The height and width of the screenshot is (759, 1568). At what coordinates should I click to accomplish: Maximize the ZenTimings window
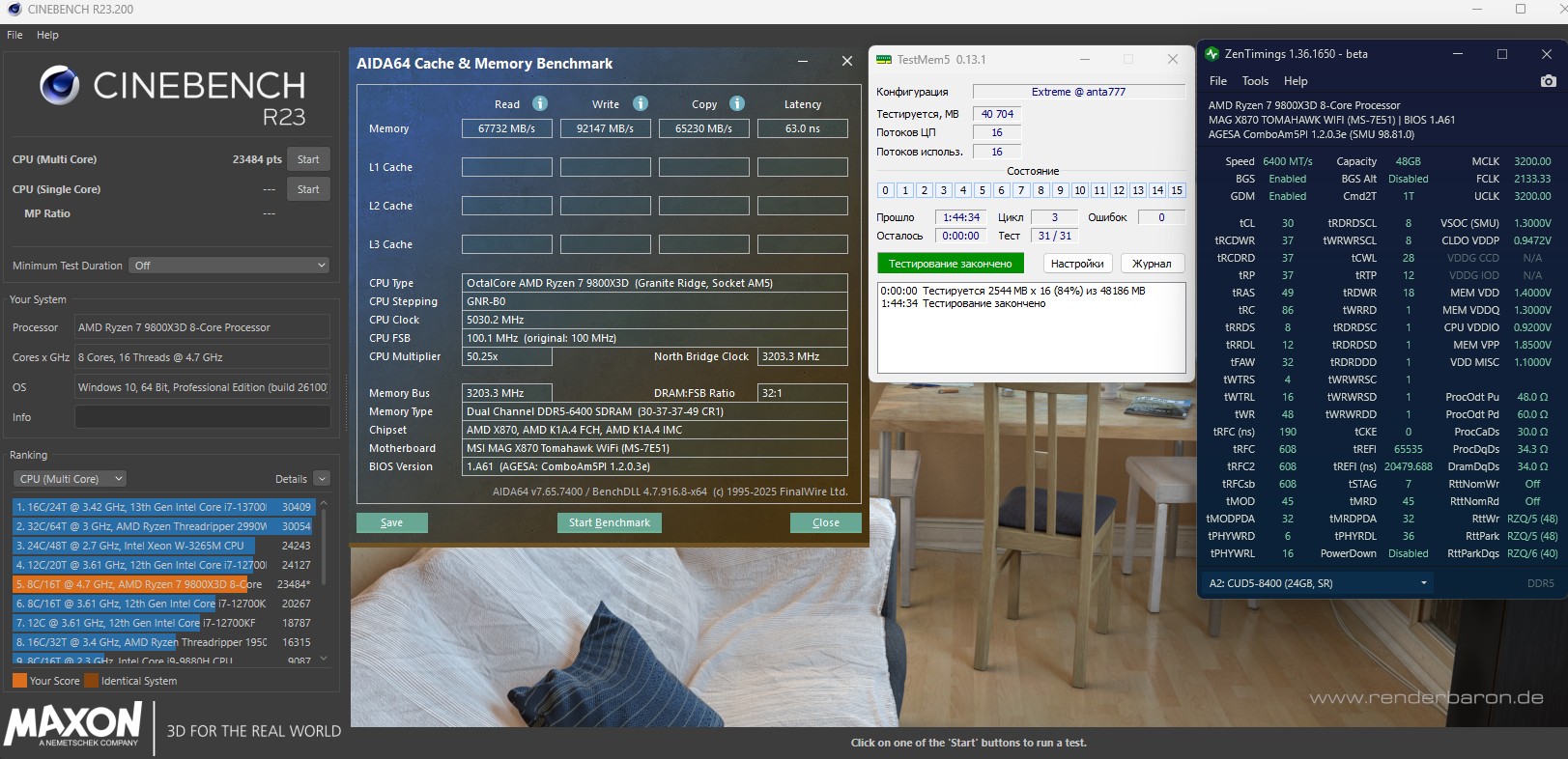pyautogui.click(x=1502, y=54)
